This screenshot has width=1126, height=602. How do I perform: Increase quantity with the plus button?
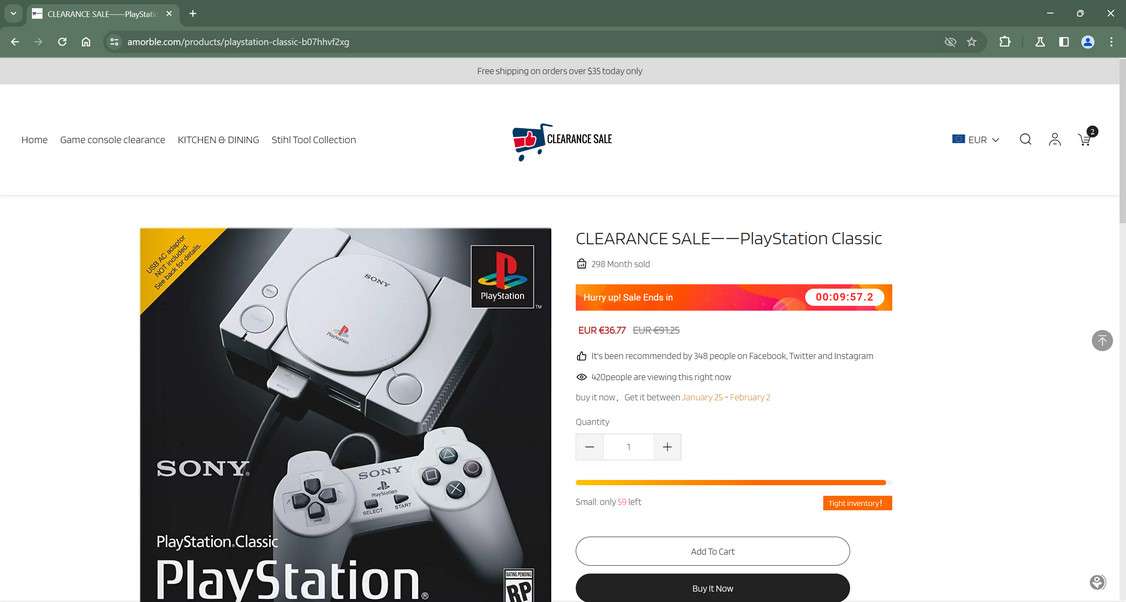point(667,447)
